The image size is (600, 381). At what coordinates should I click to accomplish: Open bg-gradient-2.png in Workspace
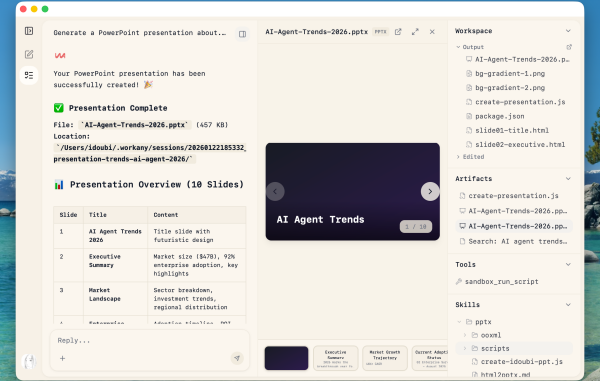509,88
